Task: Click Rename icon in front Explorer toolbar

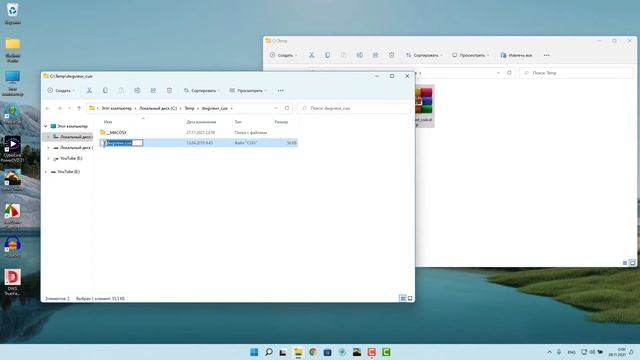Action: coord(137,91)
